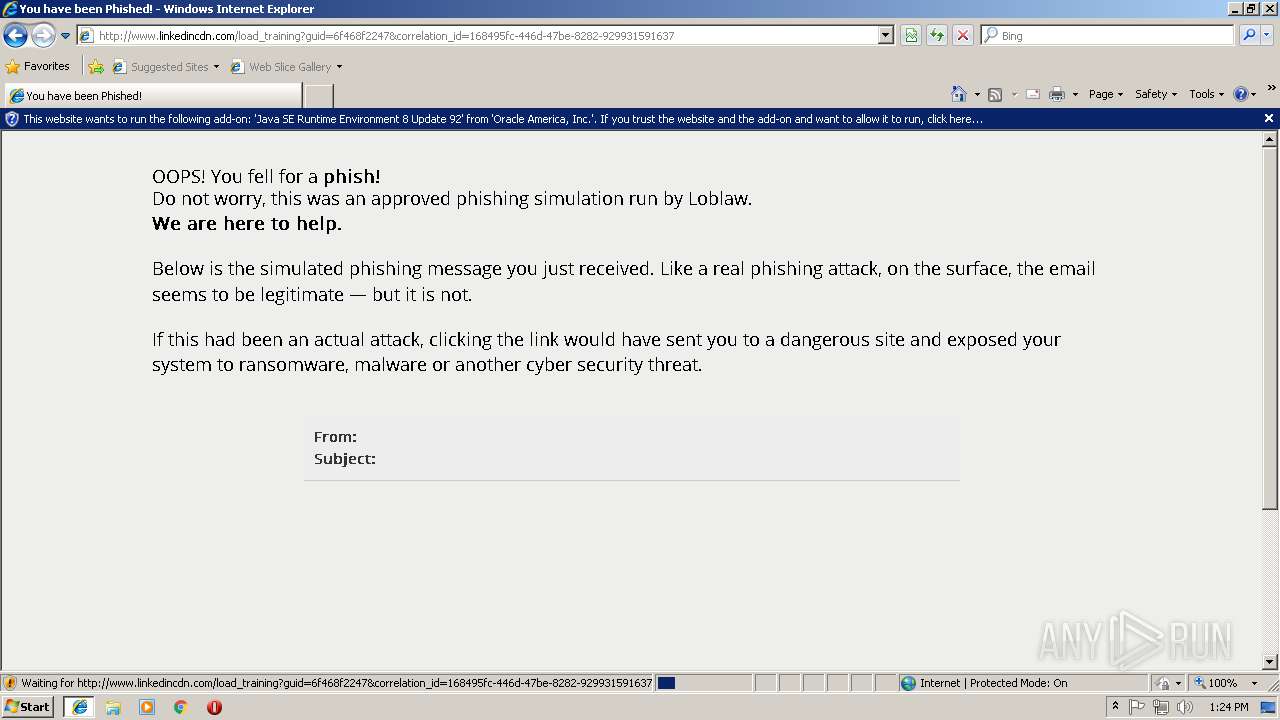This screenshot has width=1280, height=720.
Task: Restore down the Internet Explorer window
Action: coord(1251,9)
